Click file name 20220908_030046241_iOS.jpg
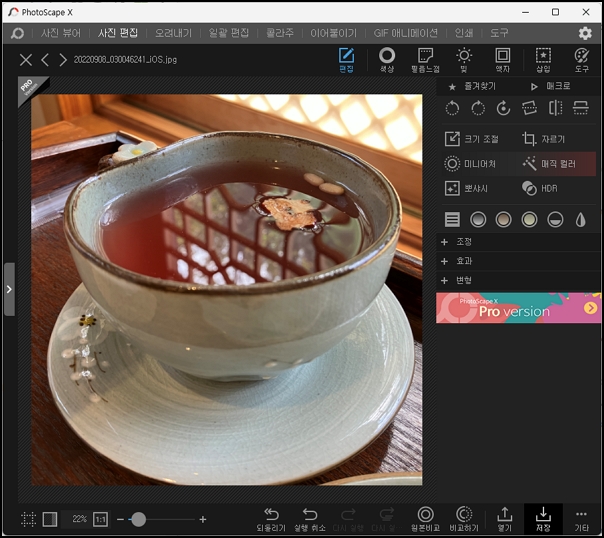 tap(125, 60)
